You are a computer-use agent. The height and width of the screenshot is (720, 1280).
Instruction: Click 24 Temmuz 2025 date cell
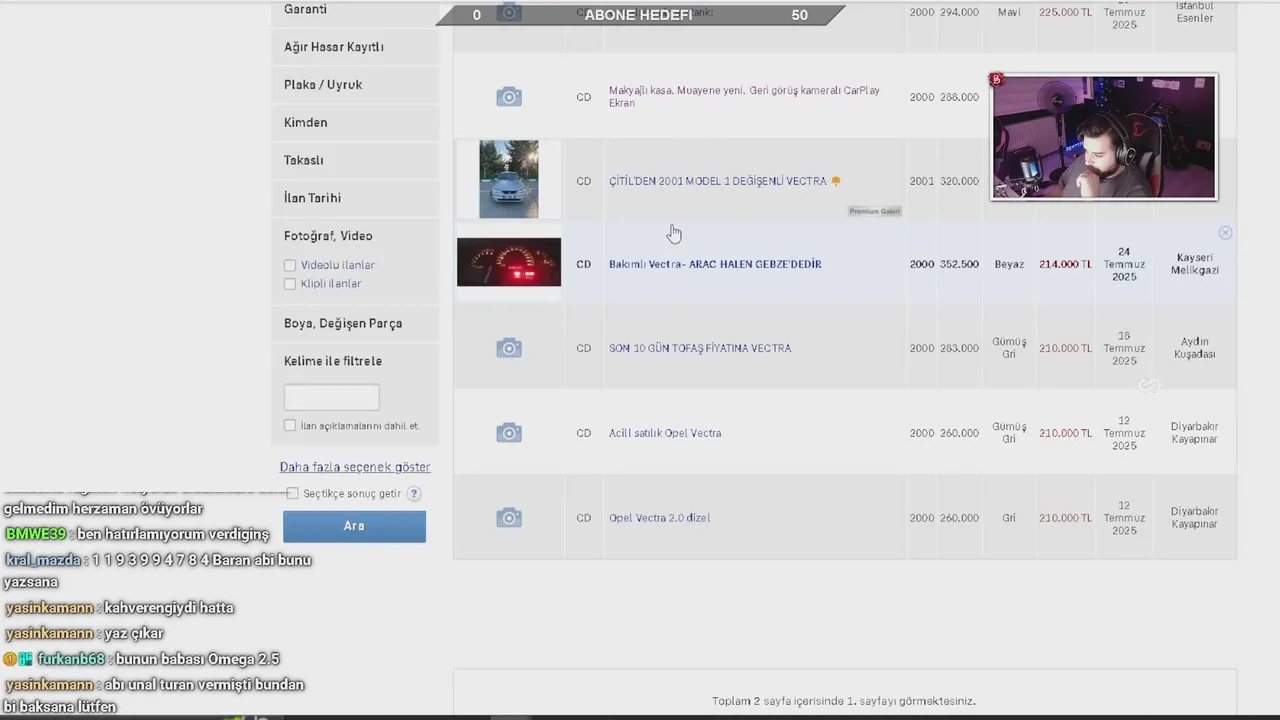point(1124,264)
